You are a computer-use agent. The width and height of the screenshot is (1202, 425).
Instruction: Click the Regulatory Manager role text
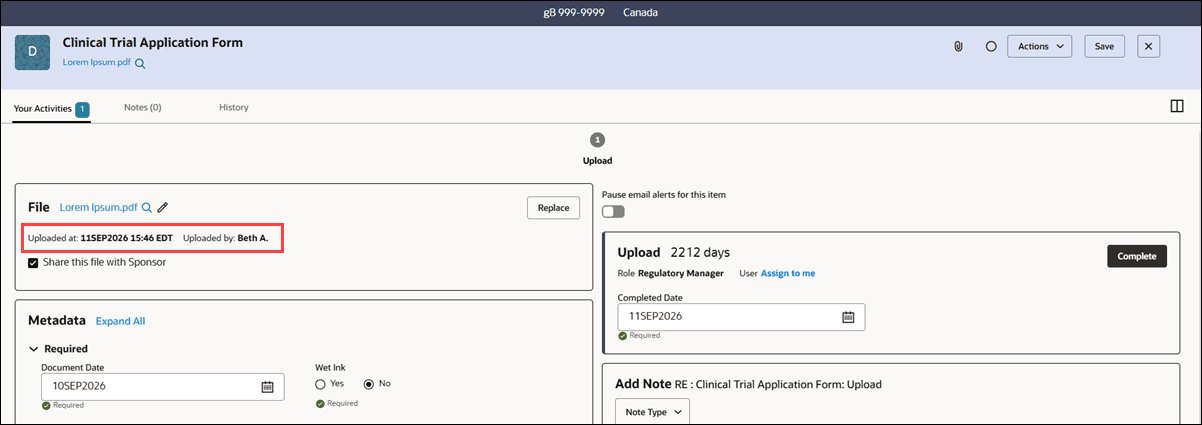coord(682,272)
